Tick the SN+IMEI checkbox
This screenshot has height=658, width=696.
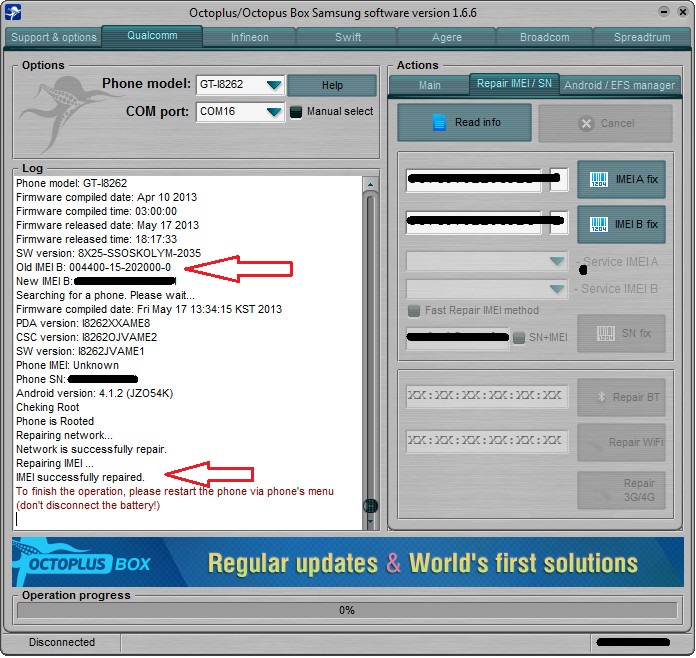518,337
